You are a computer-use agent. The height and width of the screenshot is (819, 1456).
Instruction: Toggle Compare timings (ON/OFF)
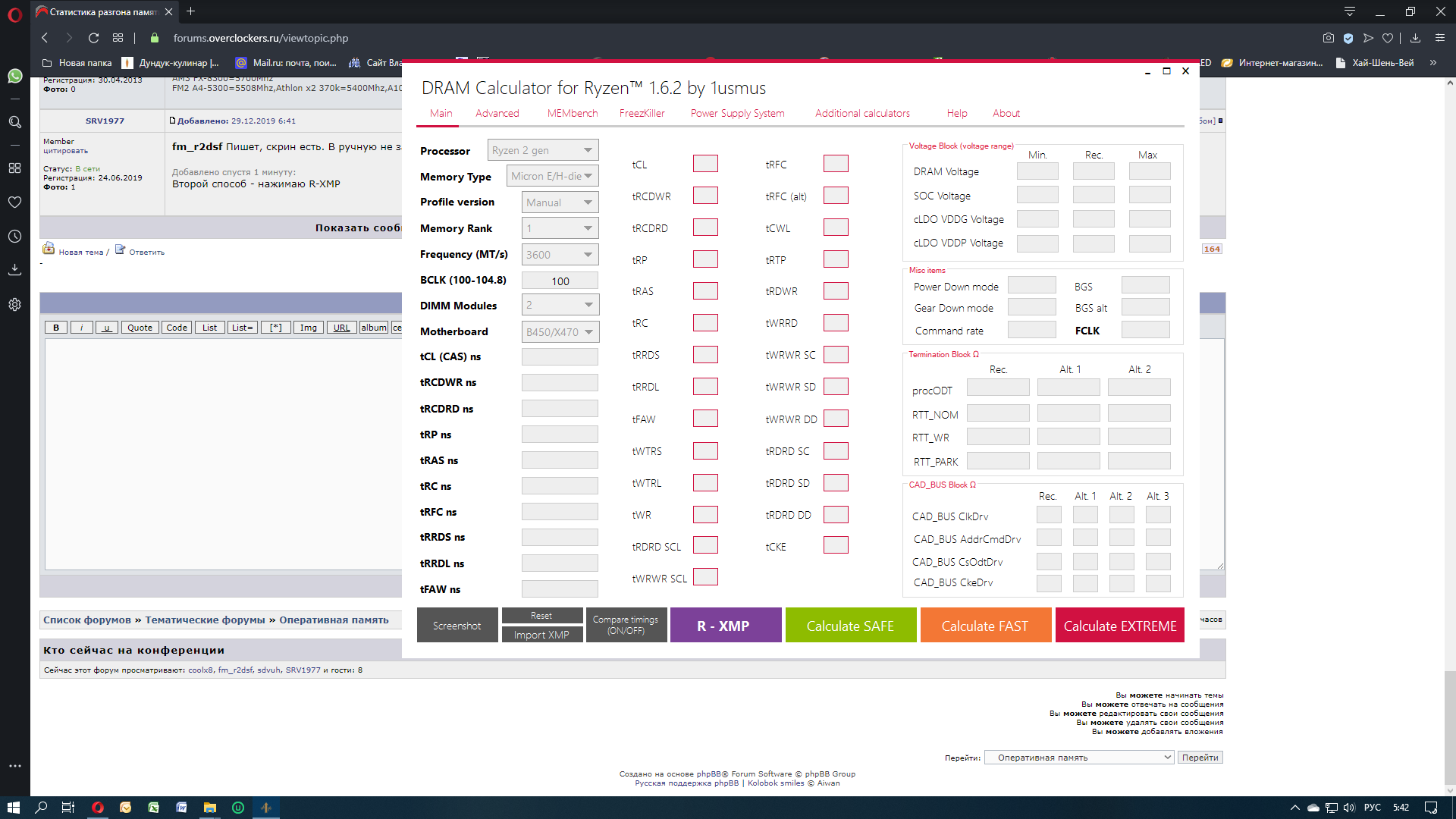626,625
